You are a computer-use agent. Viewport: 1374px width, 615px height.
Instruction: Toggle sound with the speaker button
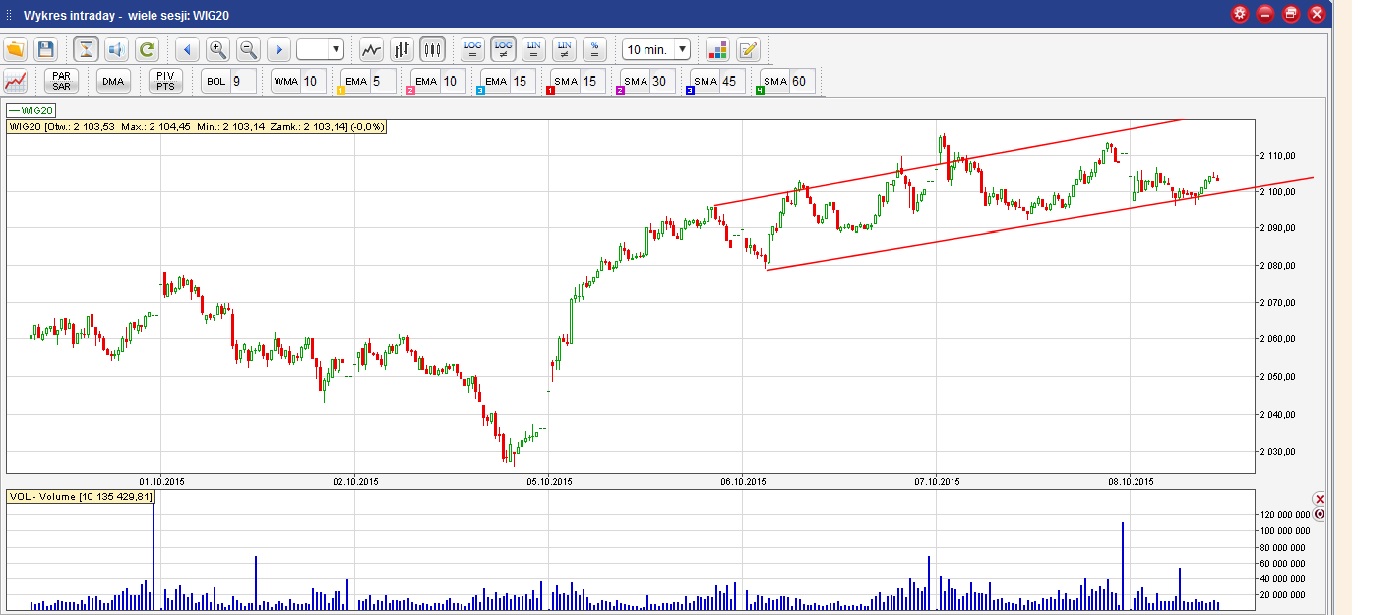[x=116, y=49]
